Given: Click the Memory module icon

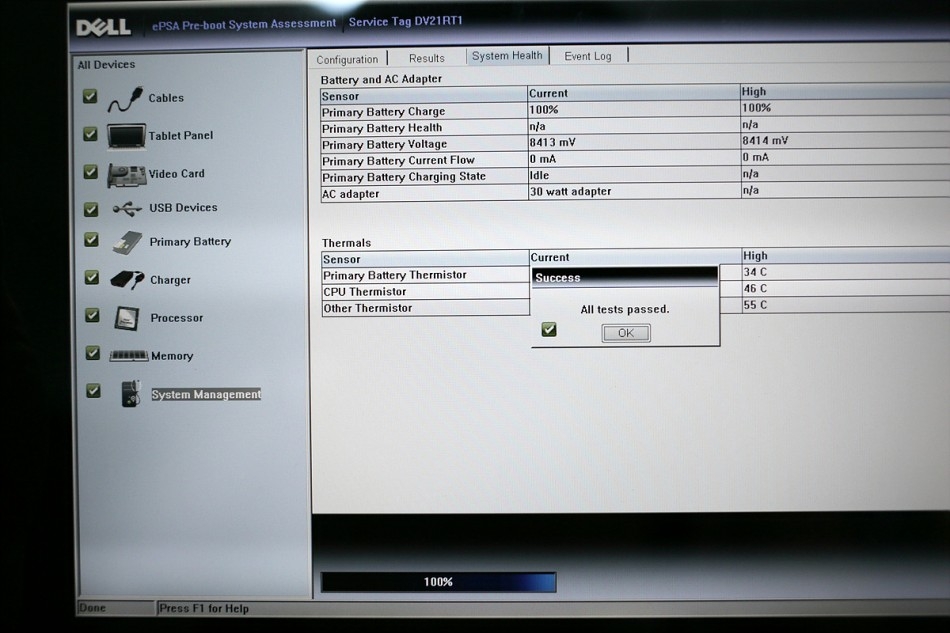Looking at the screenshot, I should pyautogui.click(x=128, y=356).
